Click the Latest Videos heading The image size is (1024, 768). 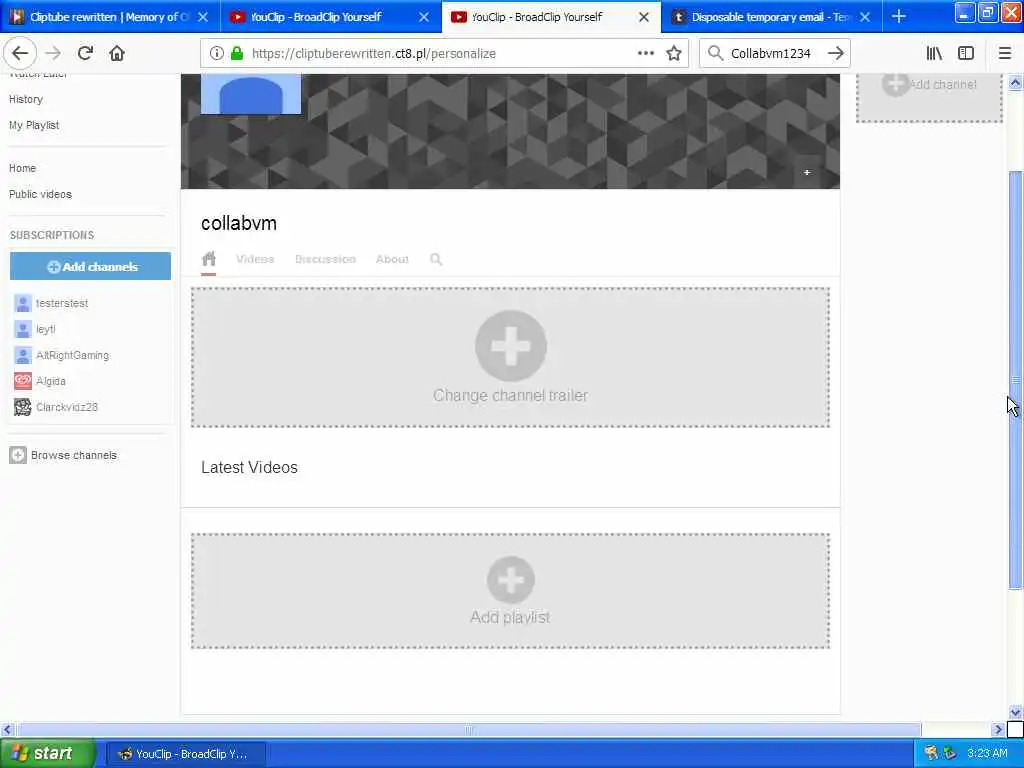tap(249, 468)
